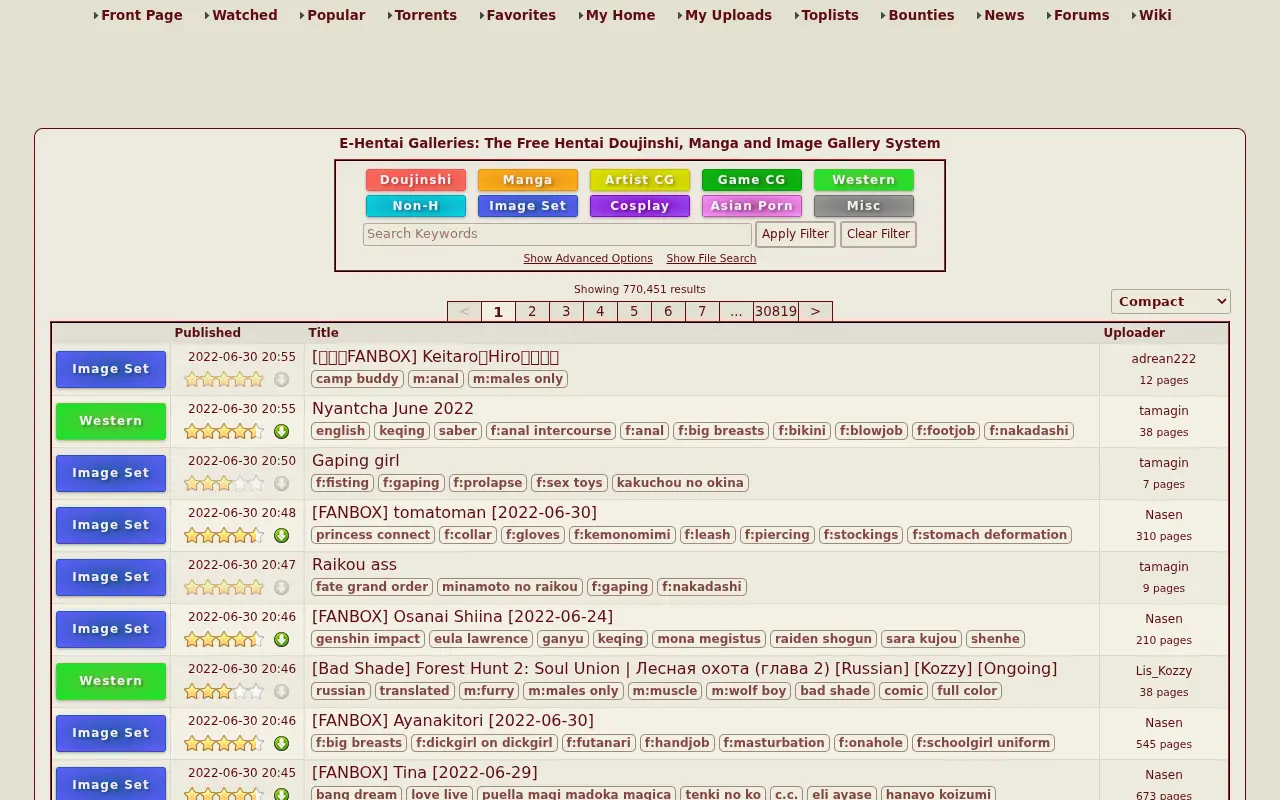Click the green torrent arrow for Osanai Shiina

(x=281, y=639)
